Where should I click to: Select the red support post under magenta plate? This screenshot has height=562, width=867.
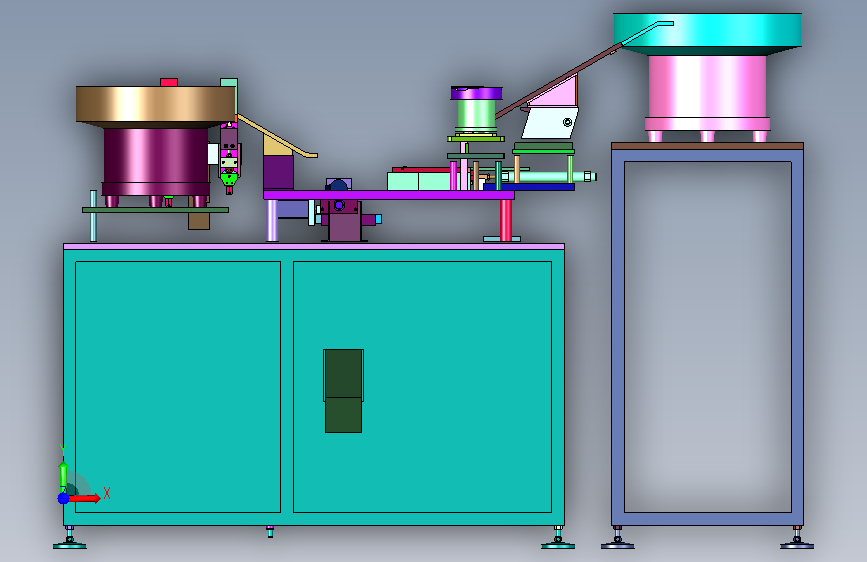click(506, 220)
